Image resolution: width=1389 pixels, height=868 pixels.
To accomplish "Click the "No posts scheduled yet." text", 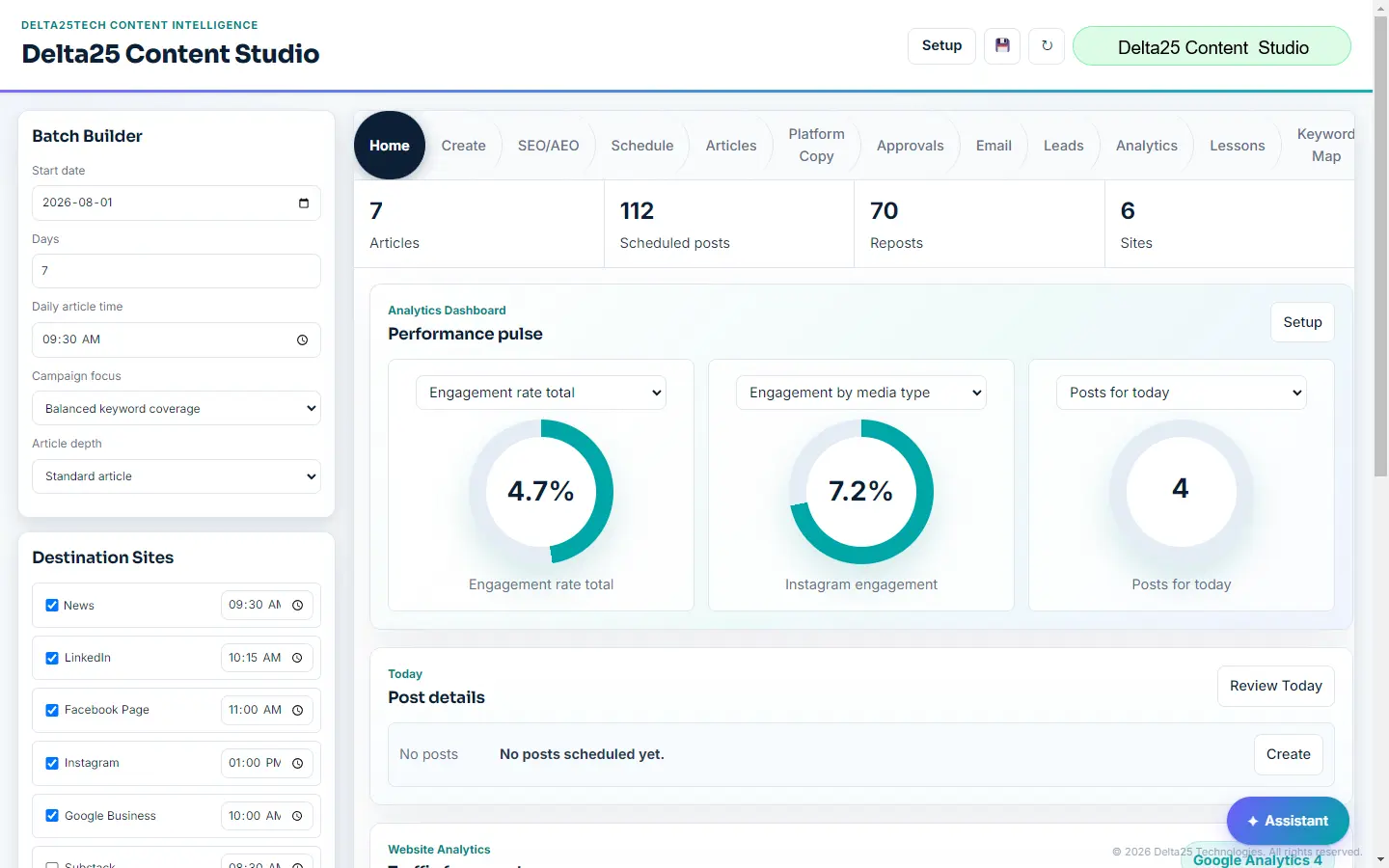I will pos(582,754).
